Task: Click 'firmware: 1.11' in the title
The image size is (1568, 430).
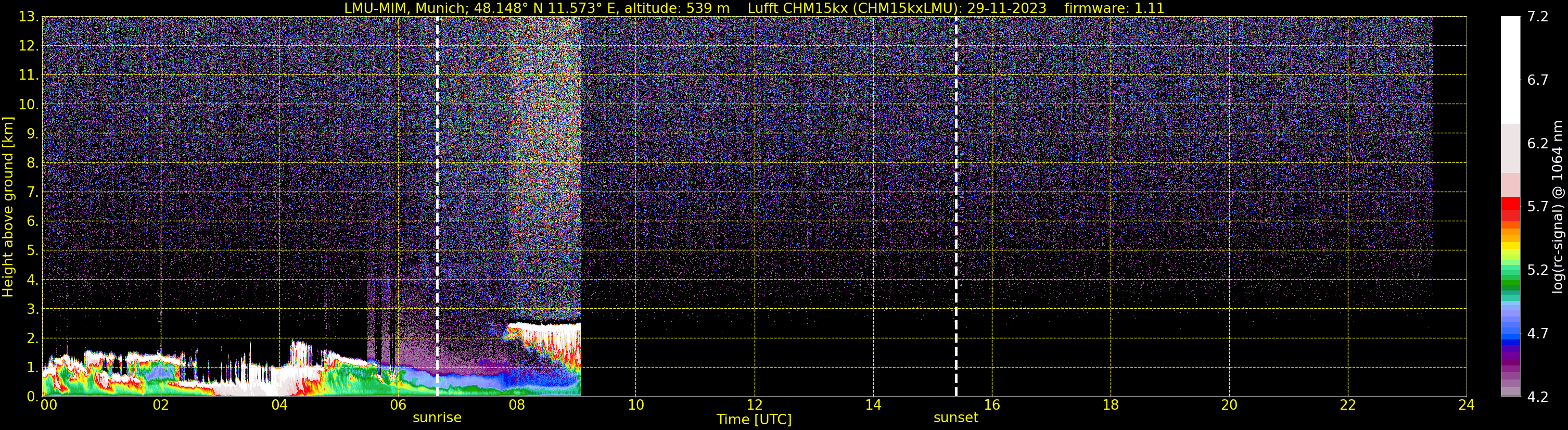Action: (1114, 8)
